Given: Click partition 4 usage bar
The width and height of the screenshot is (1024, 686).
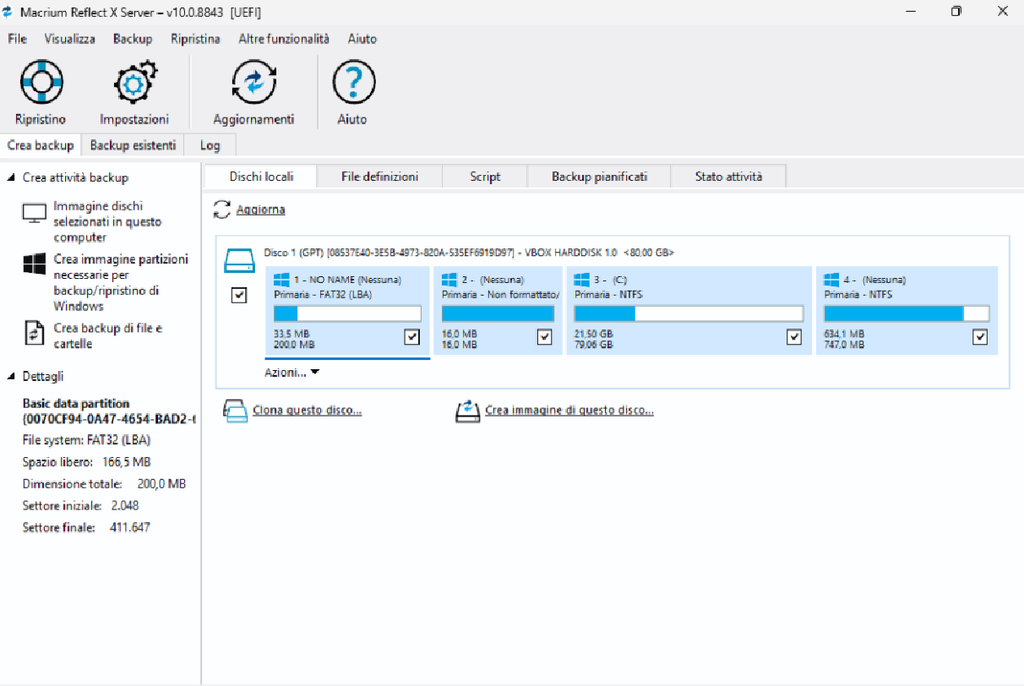Looking at the screenshot, I should click(906, 314).
